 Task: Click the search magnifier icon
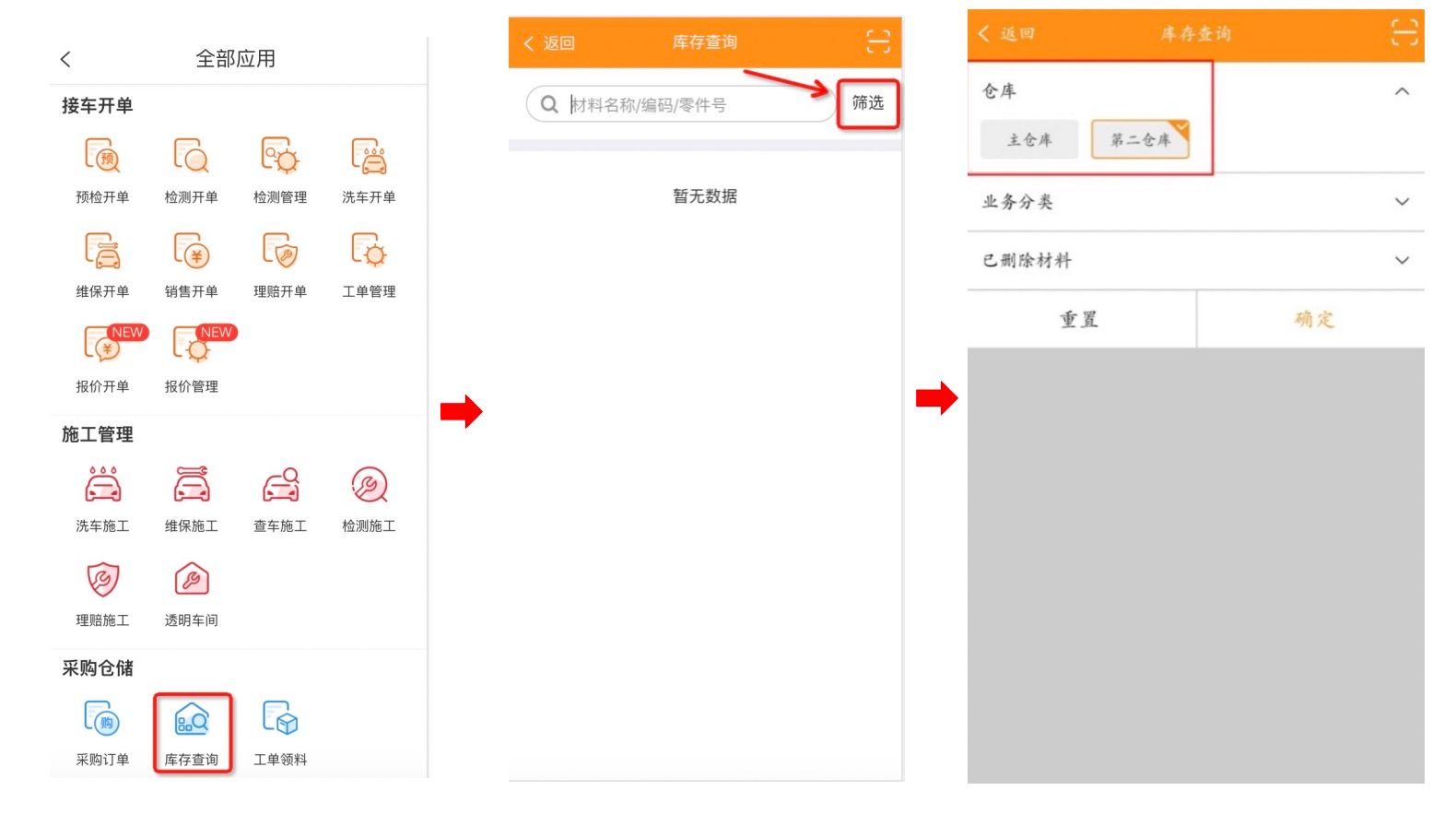(x=549, y=104)
